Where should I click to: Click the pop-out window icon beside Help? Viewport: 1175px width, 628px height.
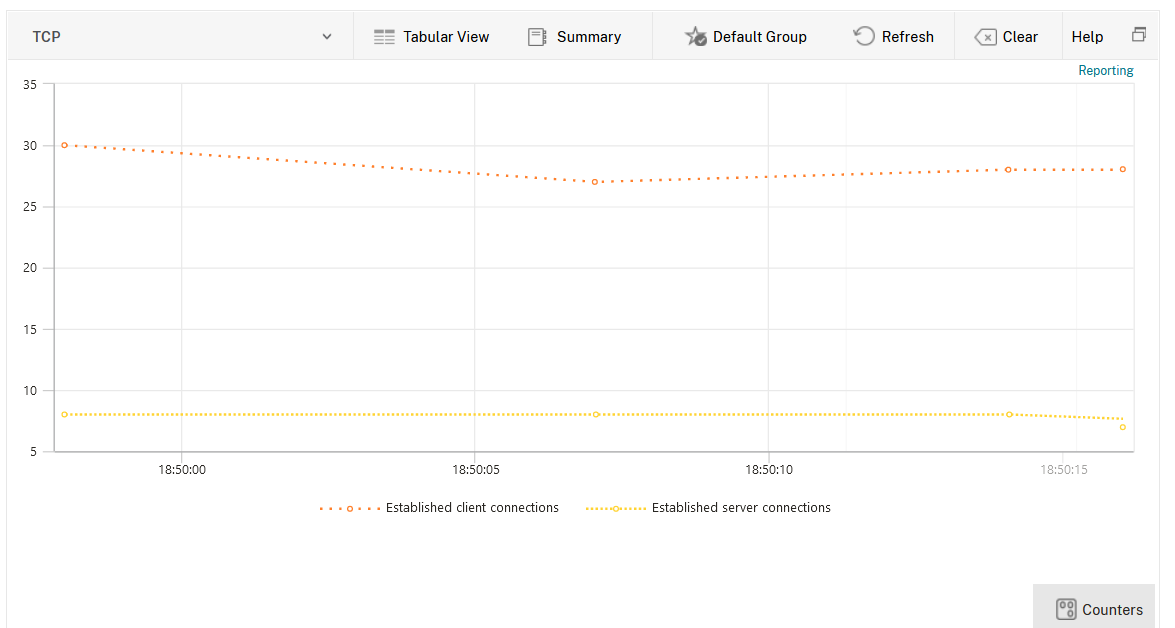point(1139,35)
